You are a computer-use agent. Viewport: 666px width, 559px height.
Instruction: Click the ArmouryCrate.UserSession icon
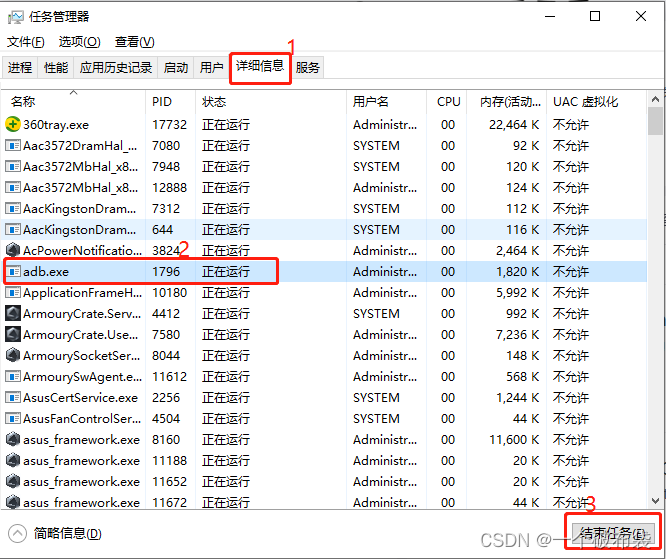click(x=13, y=334)
